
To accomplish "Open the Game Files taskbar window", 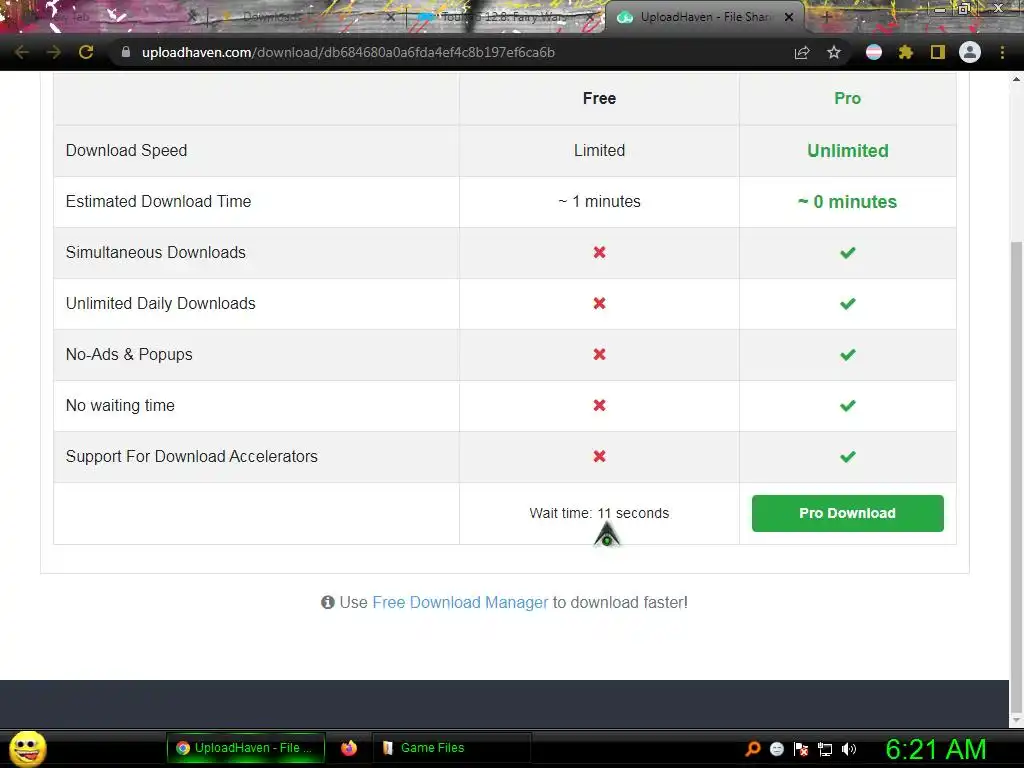I will (x=451, y=748).
